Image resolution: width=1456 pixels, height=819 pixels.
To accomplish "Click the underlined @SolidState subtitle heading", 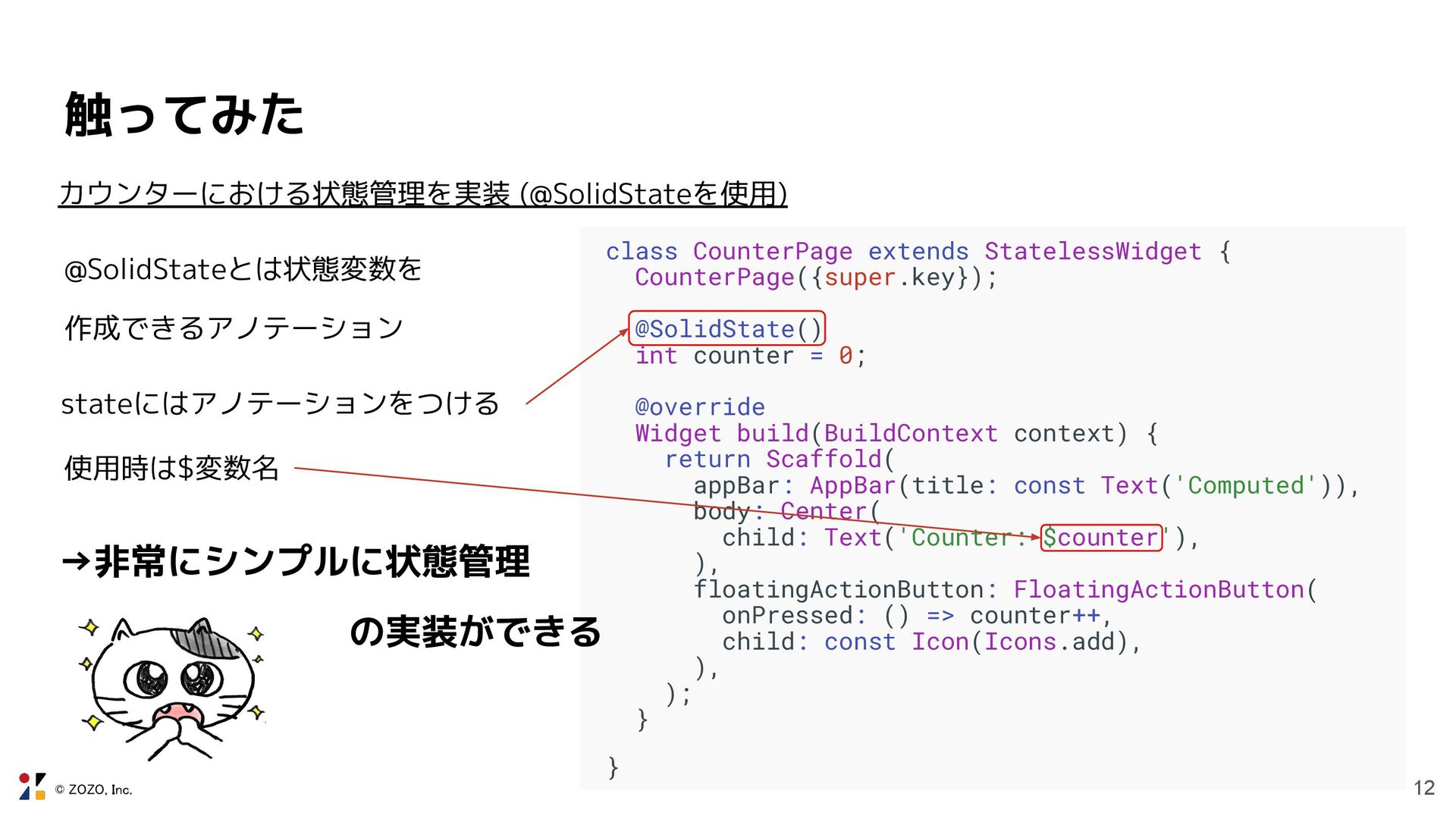I will [422, 194].
